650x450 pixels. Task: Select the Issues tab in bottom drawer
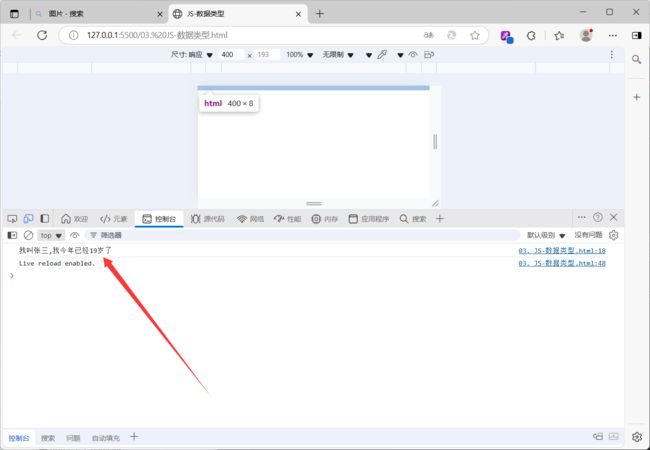[x=73, y=438]
